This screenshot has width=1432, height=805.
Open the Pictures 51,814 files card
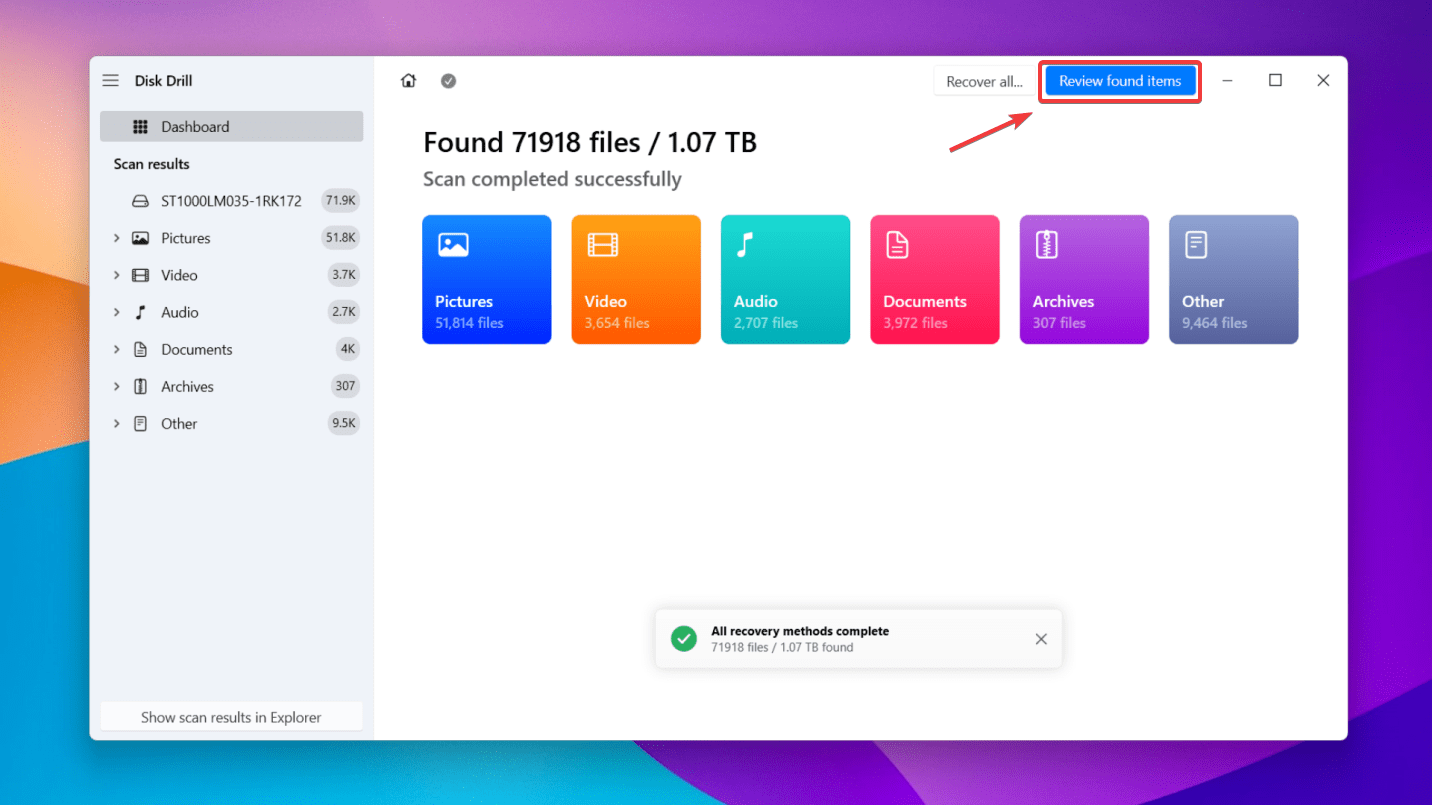coord(486,279)
